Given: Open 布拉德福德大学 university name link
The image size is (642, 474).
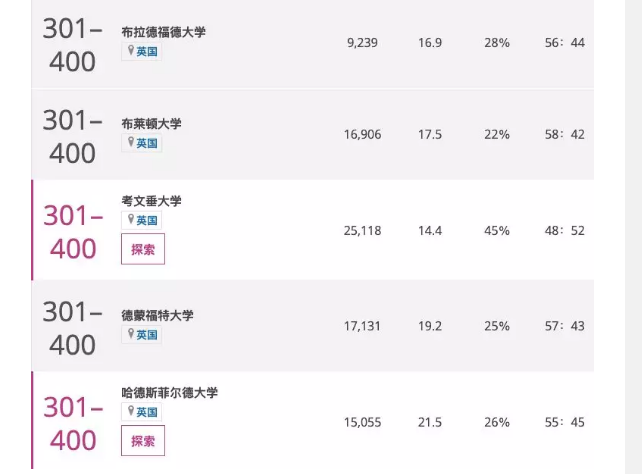Looking at the screenshot, I should pos(163,32).
